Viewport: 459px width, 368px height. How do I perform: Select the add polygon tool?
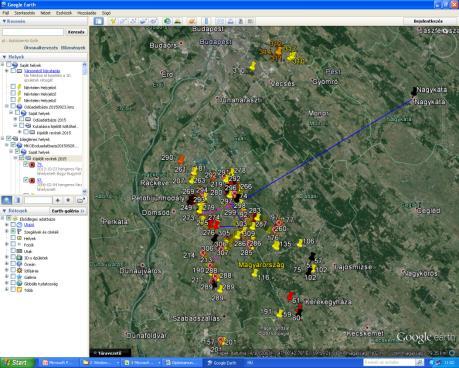(x=123, y=21)
